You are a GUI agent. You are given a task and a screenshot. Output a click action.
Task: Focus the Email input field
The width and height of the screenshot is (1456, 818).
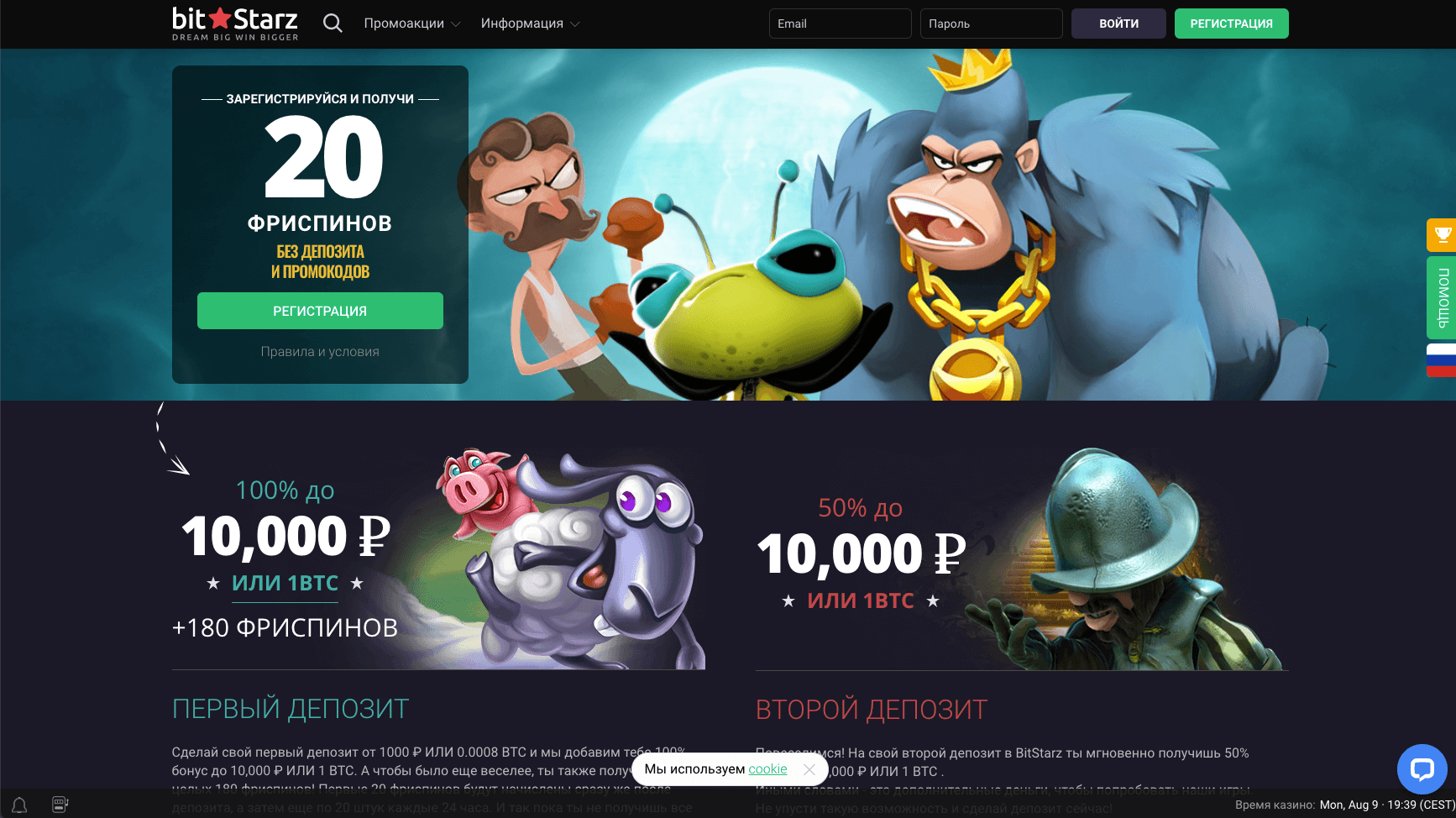[x=840, y=24]
